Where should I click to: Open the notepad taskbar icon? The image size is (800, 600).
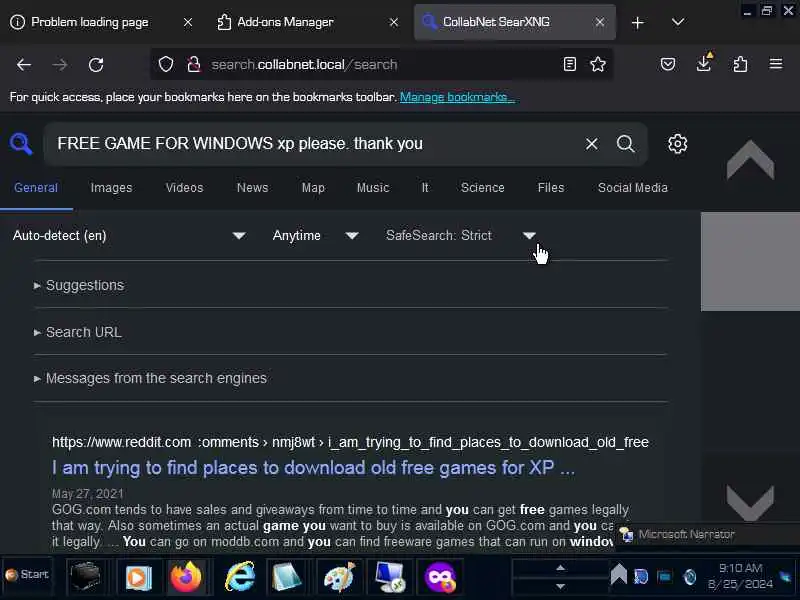pyautogui.click(x=287, y=577)
